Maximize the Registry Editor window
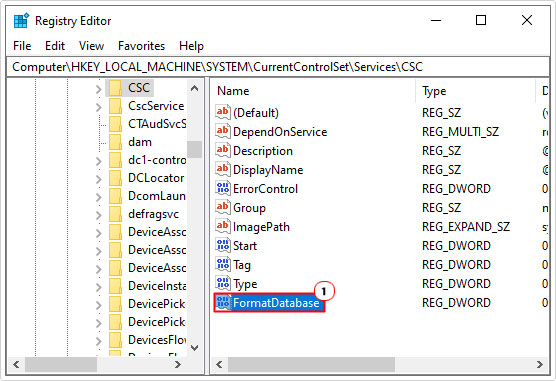The image size is (556, 381). point(481,20)
